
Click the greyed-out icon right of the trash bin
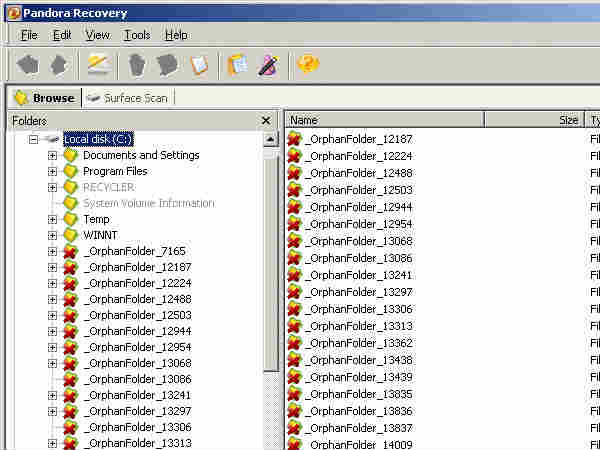167,64
